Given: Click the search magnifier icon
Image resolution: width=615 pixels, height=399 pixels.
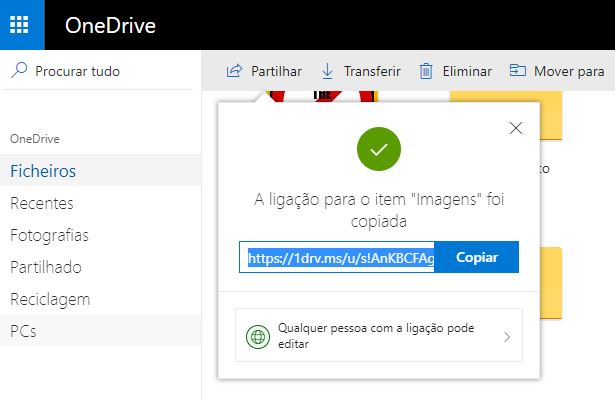Looking at the screenshot, I should (19, 71).
